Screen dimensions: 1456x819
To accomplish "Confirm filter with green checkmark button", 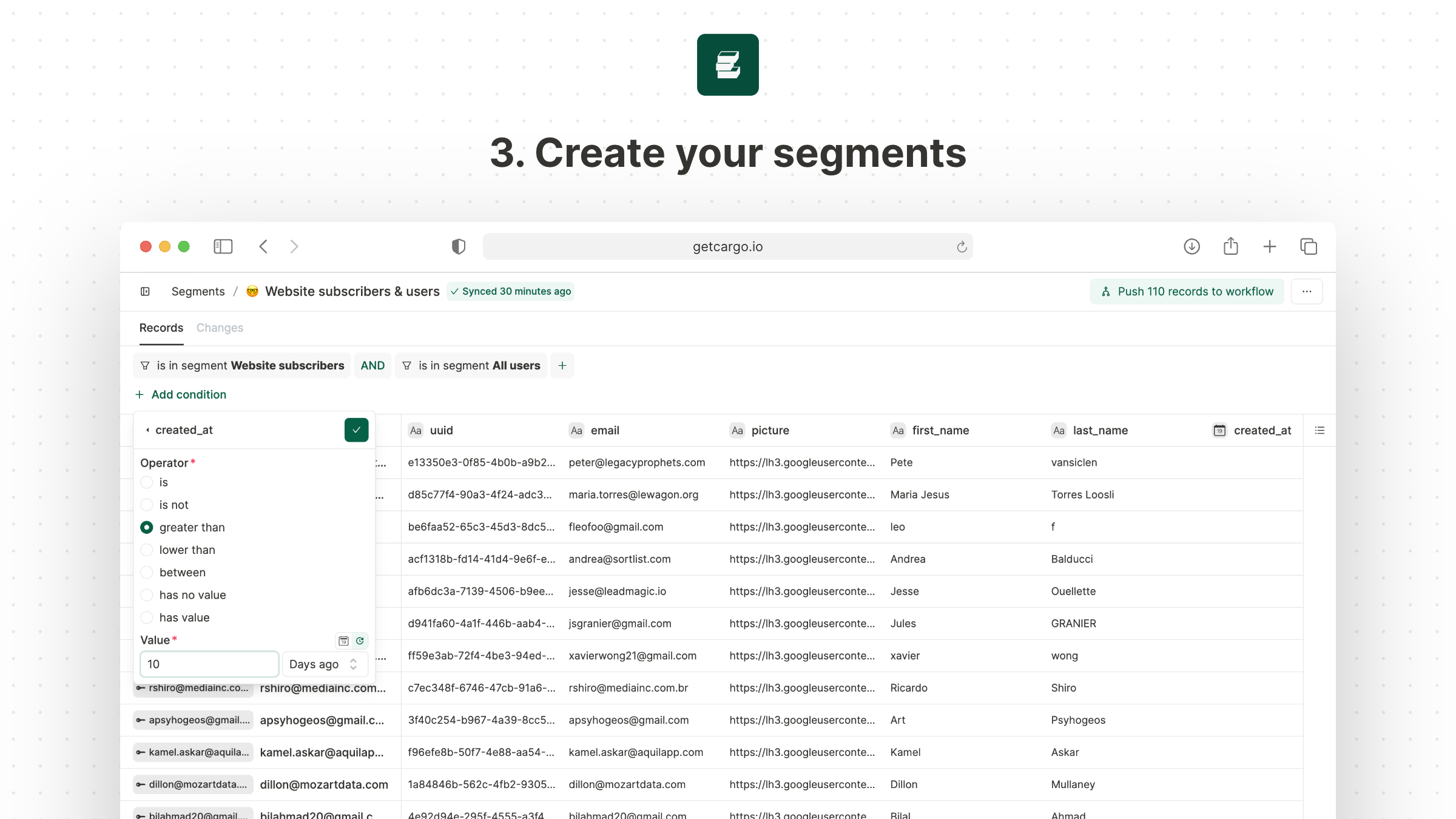I will 356,430.
